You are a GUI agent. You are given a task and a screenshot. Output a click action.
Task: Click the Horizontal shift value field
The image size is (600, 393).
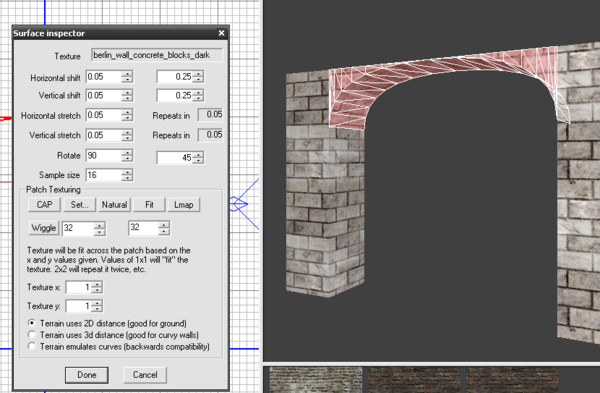coord(104,77)
